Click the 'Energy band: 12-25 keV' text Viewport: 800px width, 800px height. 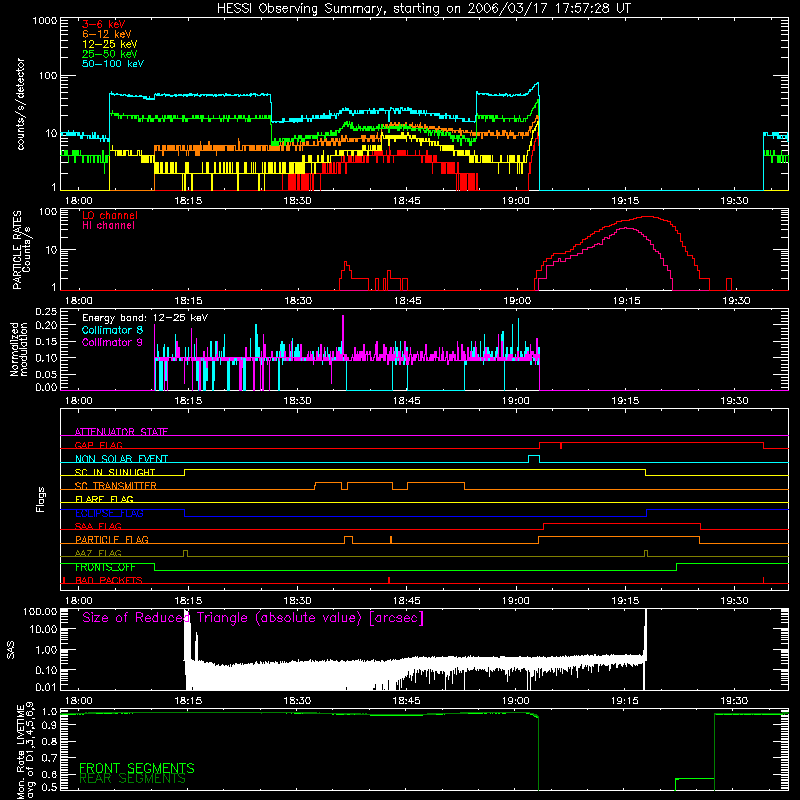[x=145, y=318]
